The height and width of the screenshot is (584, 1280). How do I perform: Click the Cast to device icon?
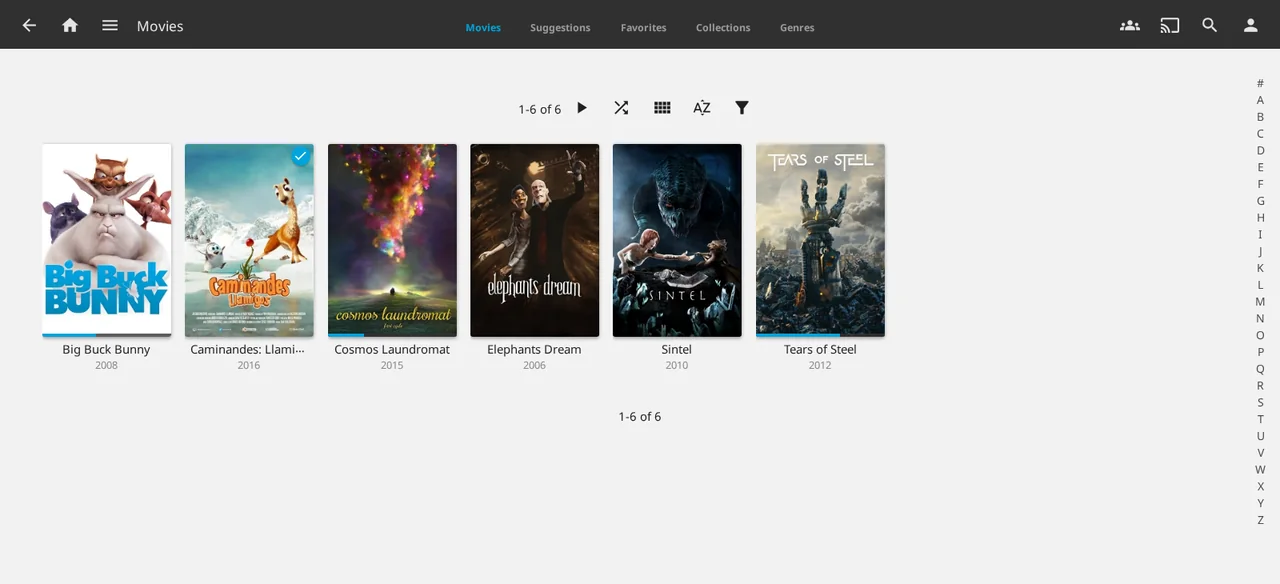1170,26
